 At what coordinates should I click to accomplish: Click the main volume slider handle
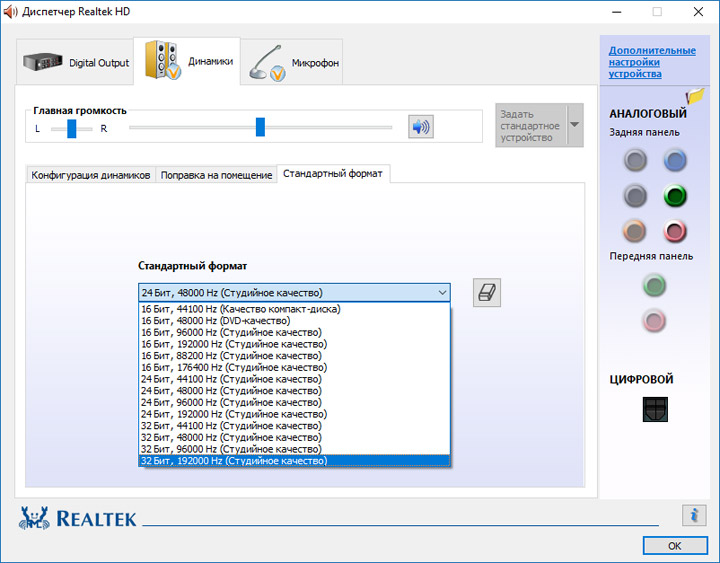(x=260, y=127)
